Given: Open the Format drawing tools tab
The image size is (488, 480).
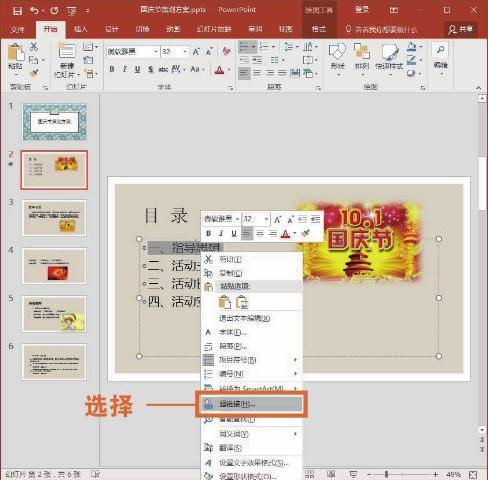Looking at the screenshot, I should pos(319,29).
